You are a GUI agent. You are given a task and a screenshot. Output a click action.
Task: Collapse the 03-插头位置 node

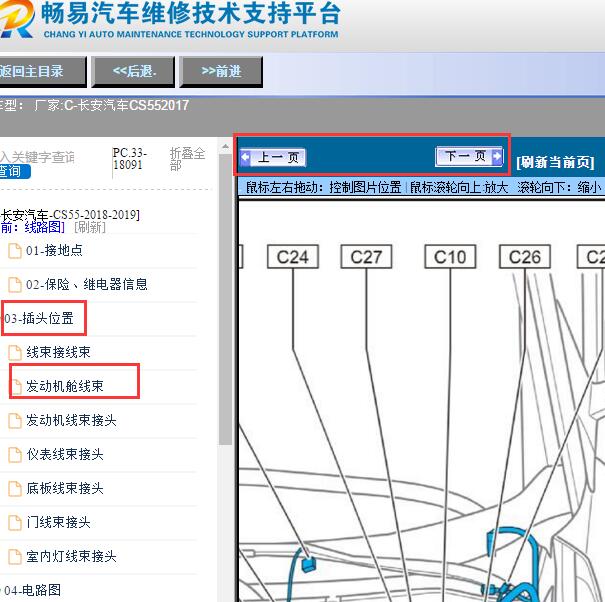click(x=39, y=319)
